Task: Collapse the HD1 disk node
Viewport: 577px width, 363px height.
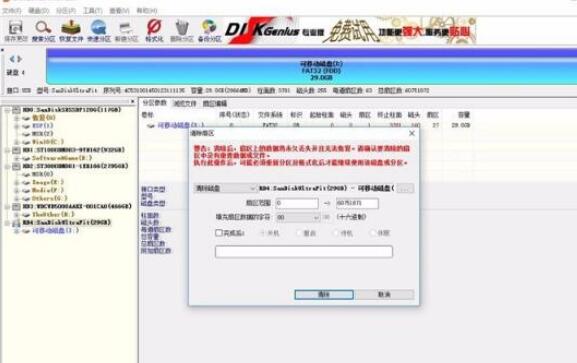Action: point(7,150)
